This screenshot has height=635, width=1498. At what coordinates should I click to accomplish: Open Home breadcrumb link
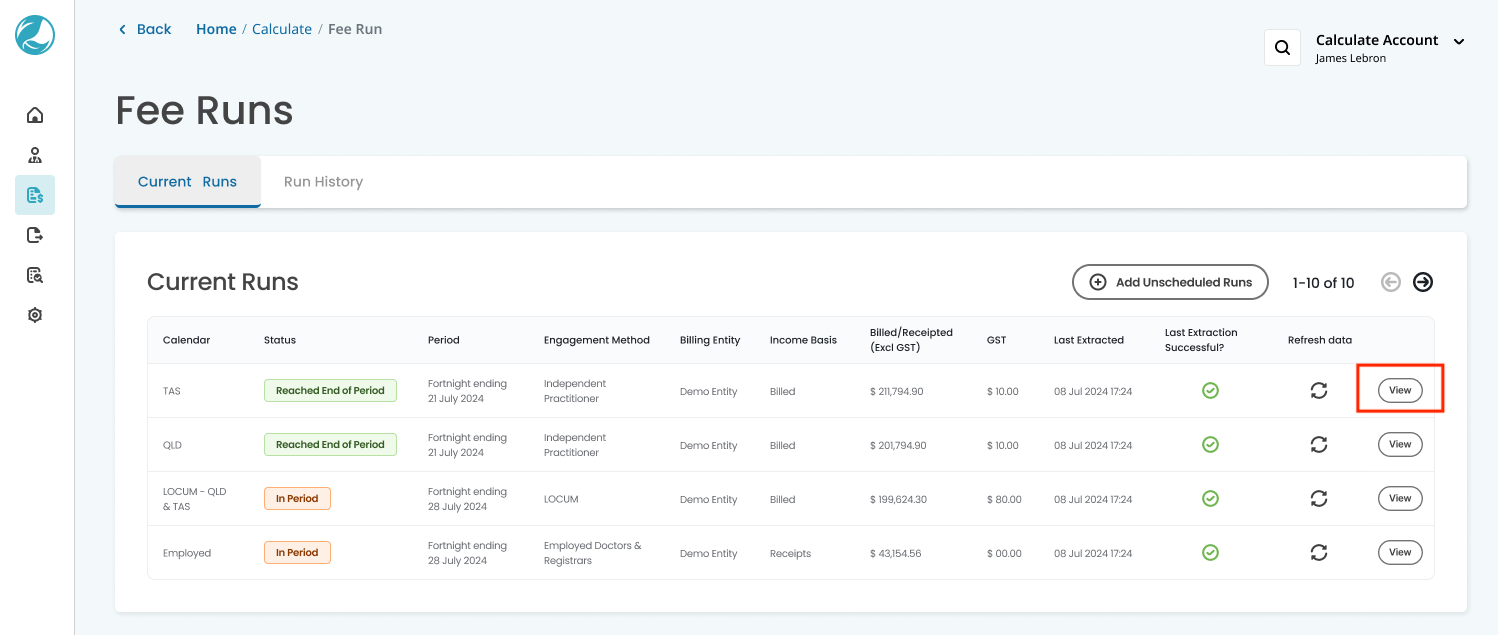point(216,29)
